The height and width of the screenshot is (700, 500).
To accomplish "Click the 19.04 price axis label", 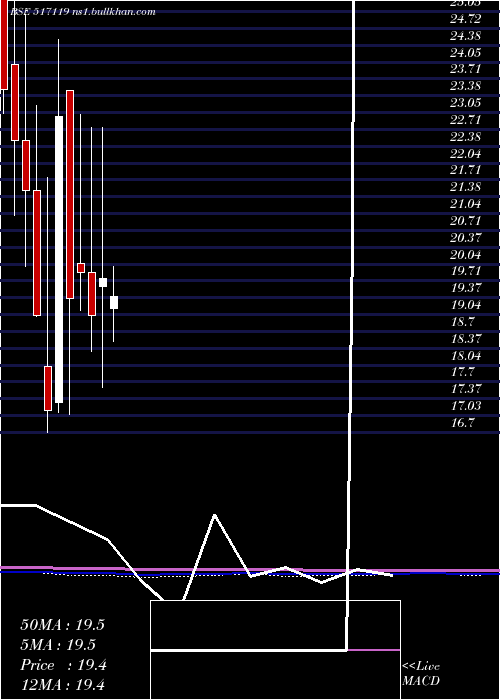I will pos(466,305).
